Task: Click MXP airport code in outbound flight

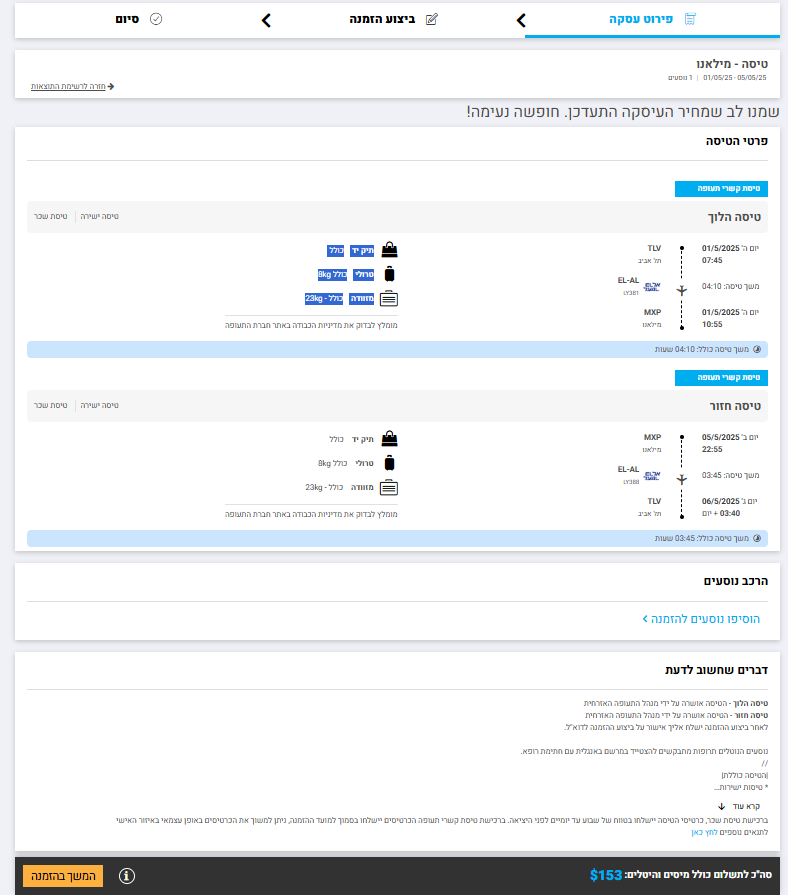Action: (652, 312)
